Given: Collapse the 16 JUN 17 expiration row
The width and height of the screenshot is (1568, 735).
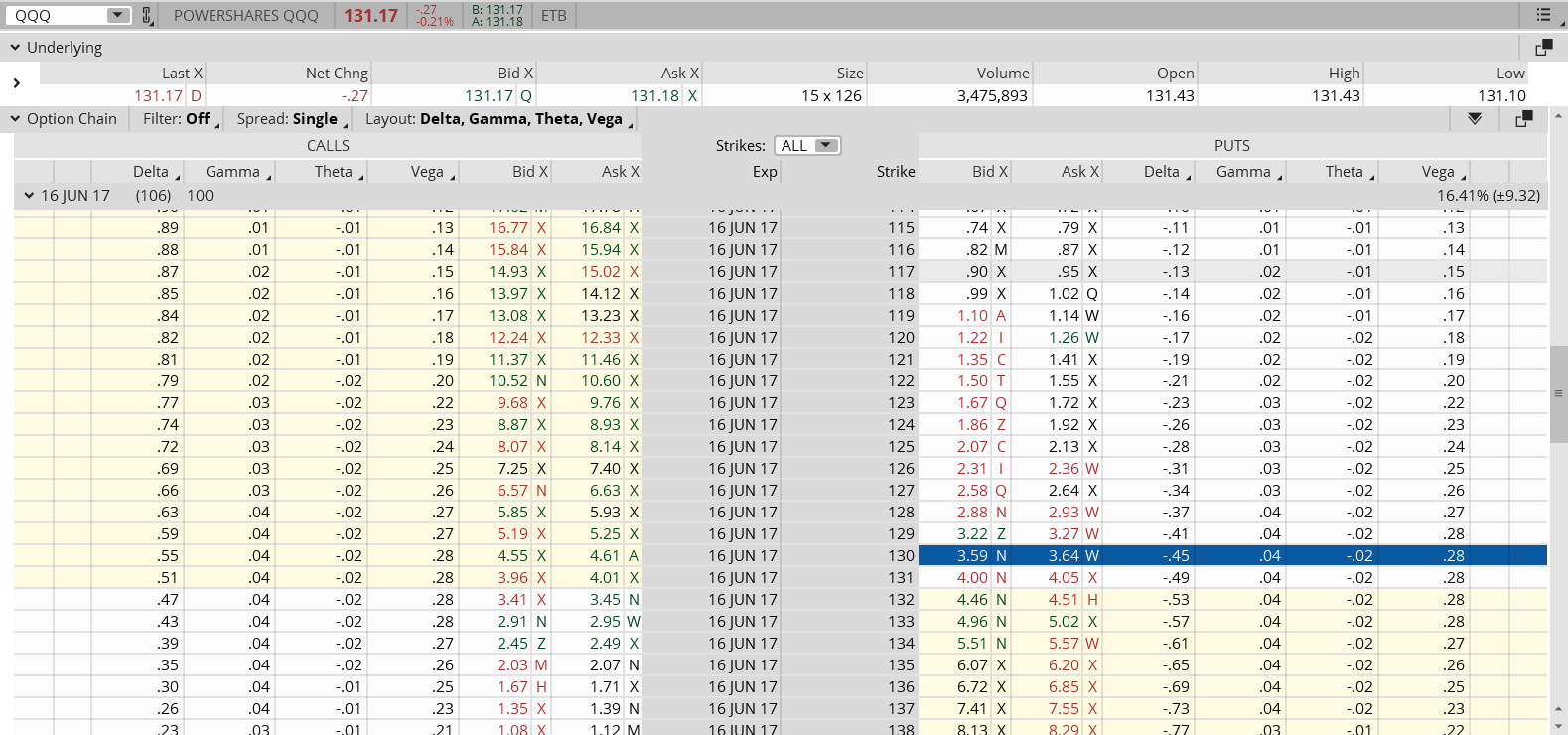Looking at the screenshot, I should point(29,196).
